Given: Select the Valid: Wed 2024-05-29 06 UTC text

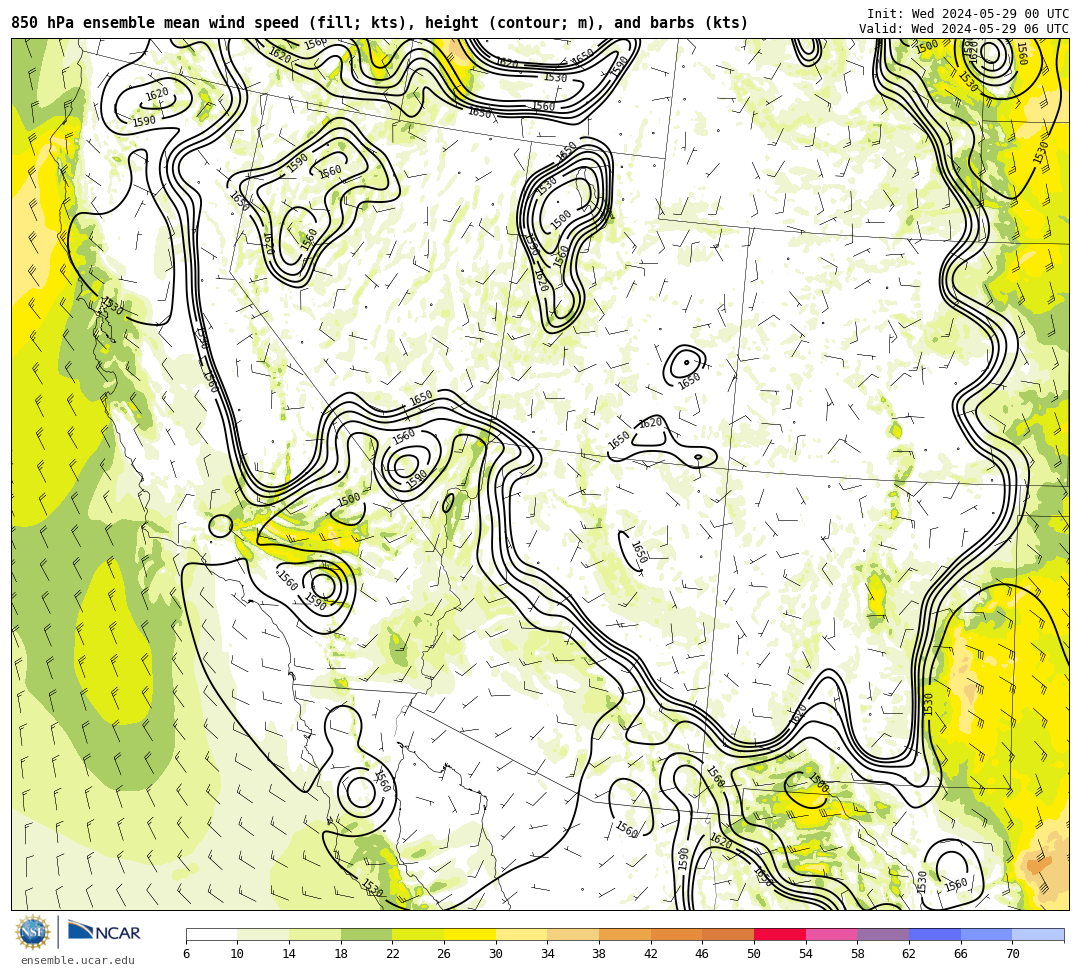Looking at the screenshot, I should pos(964,28).
